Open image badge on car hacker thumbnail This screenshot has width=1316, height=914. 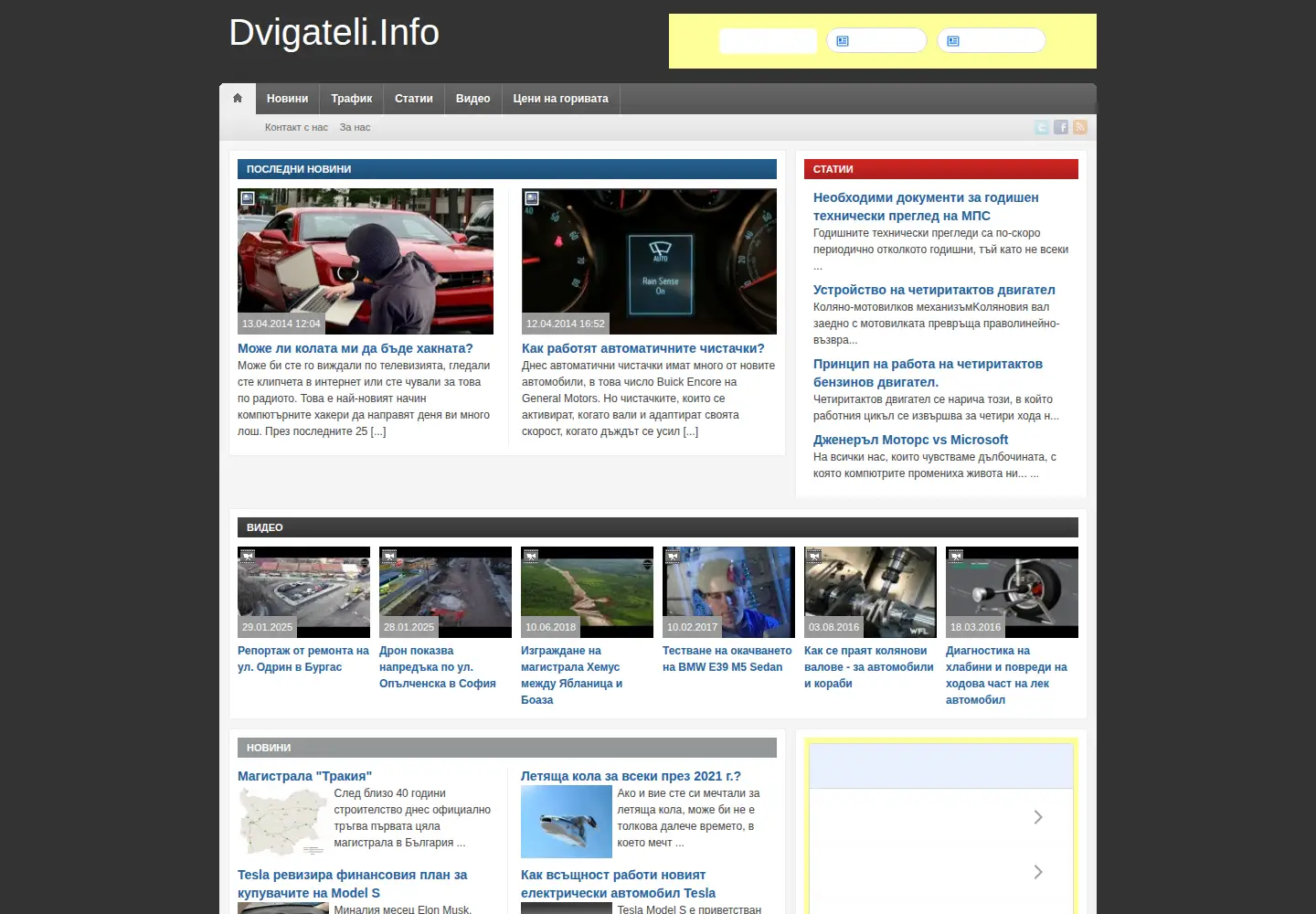pos(248,197)
